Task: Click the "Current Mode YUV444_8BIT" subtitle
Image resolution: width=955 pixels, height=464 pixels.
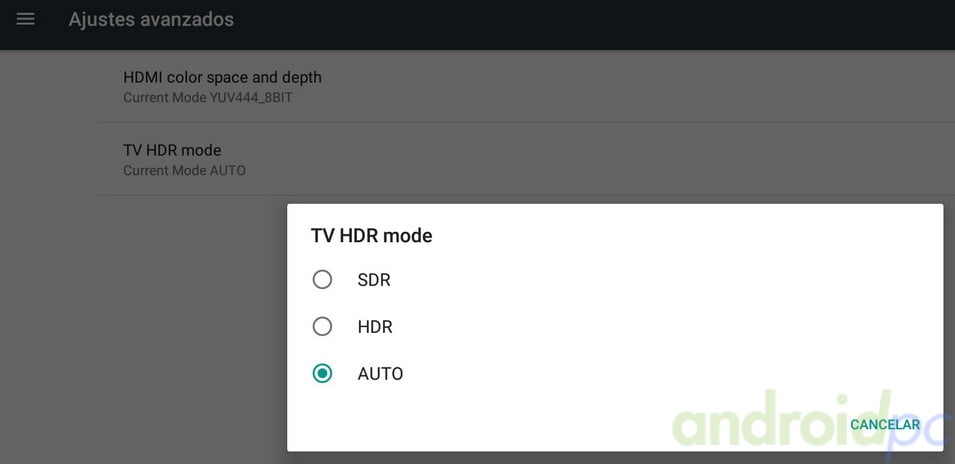Action: pyautogui.click(x=208, y=97)
